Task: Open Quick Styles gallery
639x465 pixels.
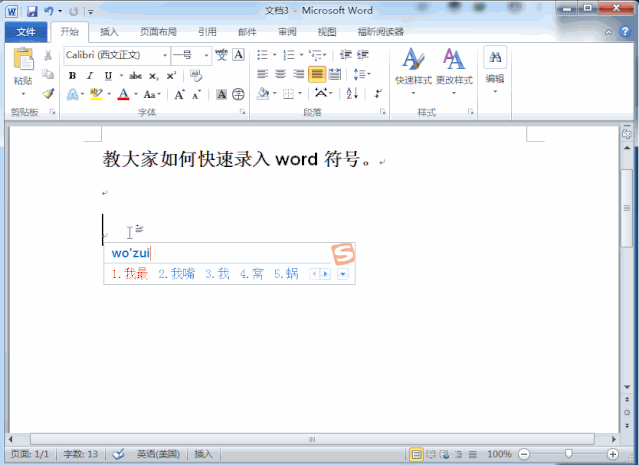Action: [413, 72]
